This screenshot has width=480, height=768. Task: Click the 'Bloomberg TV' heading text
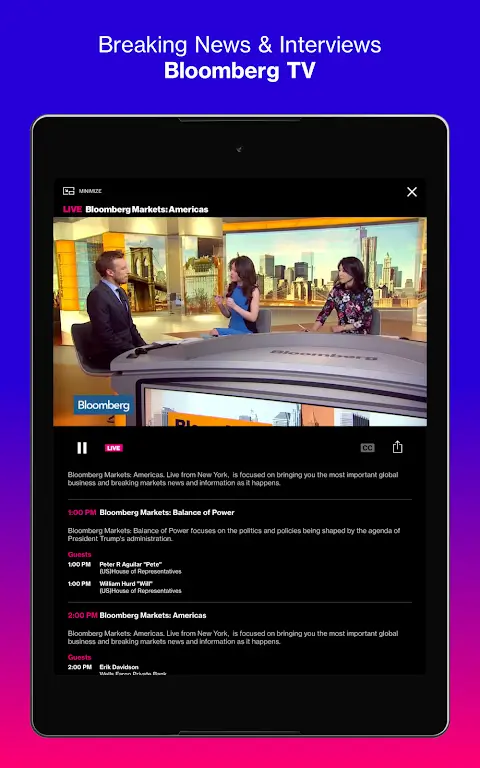click(240, 71)
